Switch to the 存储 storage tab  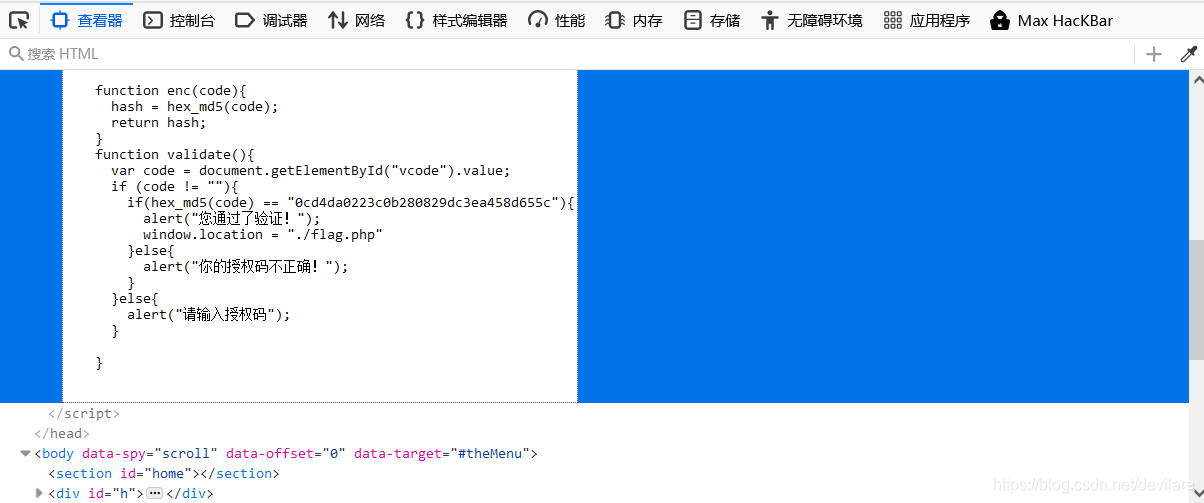711,20
